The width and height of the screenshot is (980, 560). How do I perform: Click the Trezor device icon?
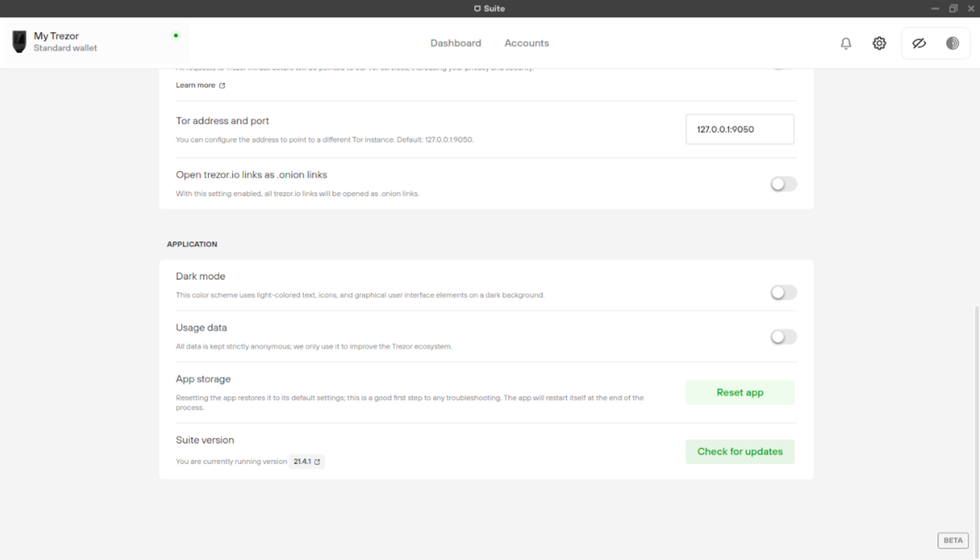coord(19,42)
